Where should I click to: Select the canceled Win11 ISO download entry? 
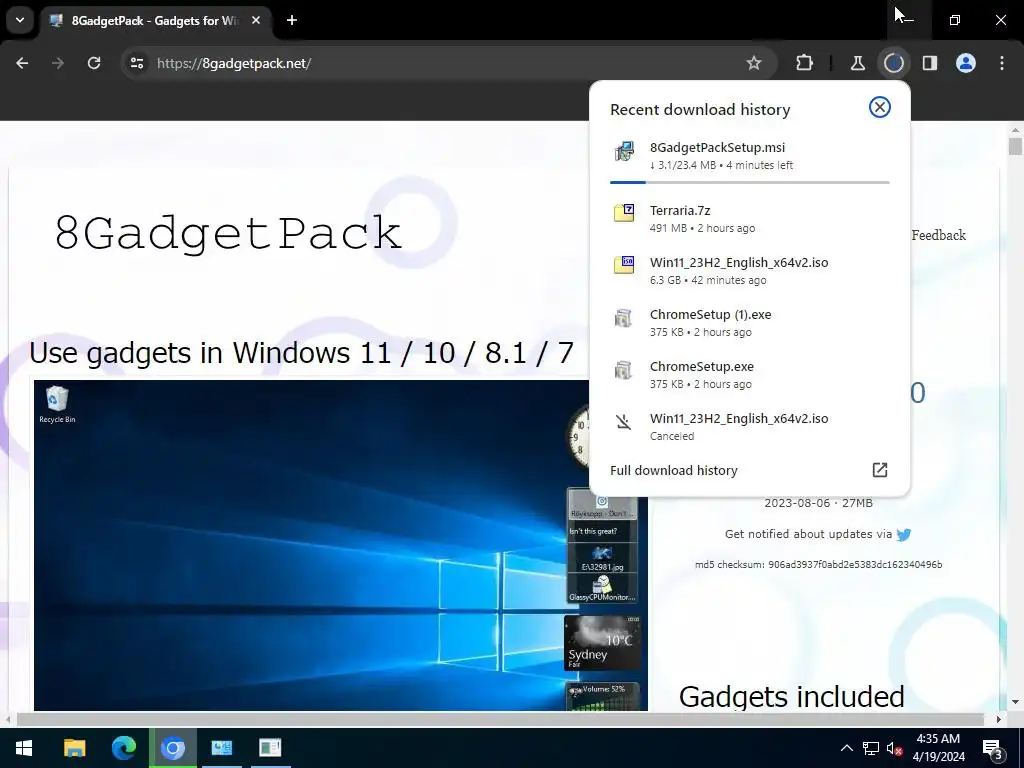point(750,427)
